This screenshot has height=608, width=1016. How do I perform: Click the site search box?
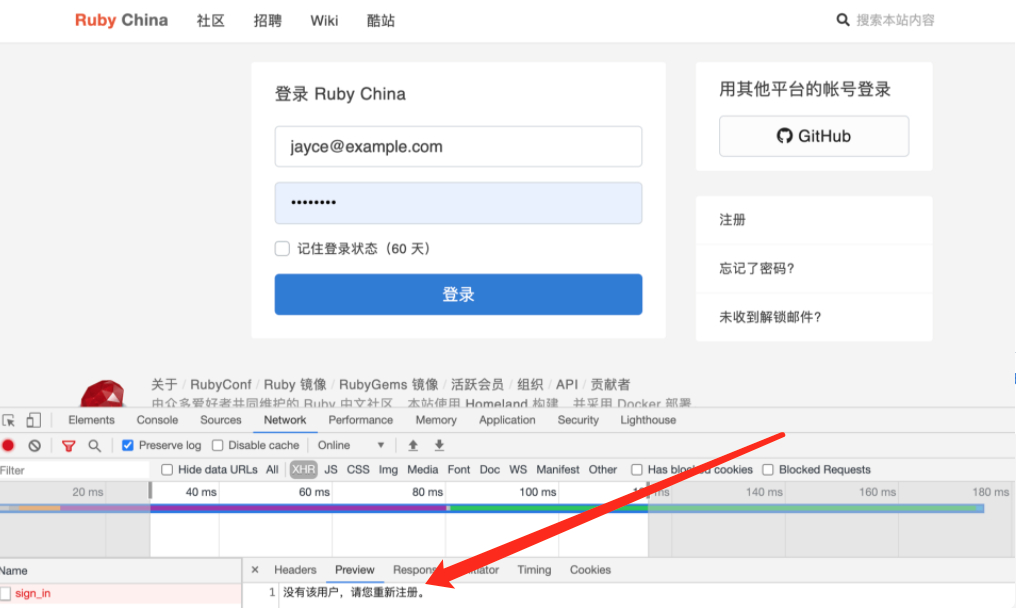(895, 20)
